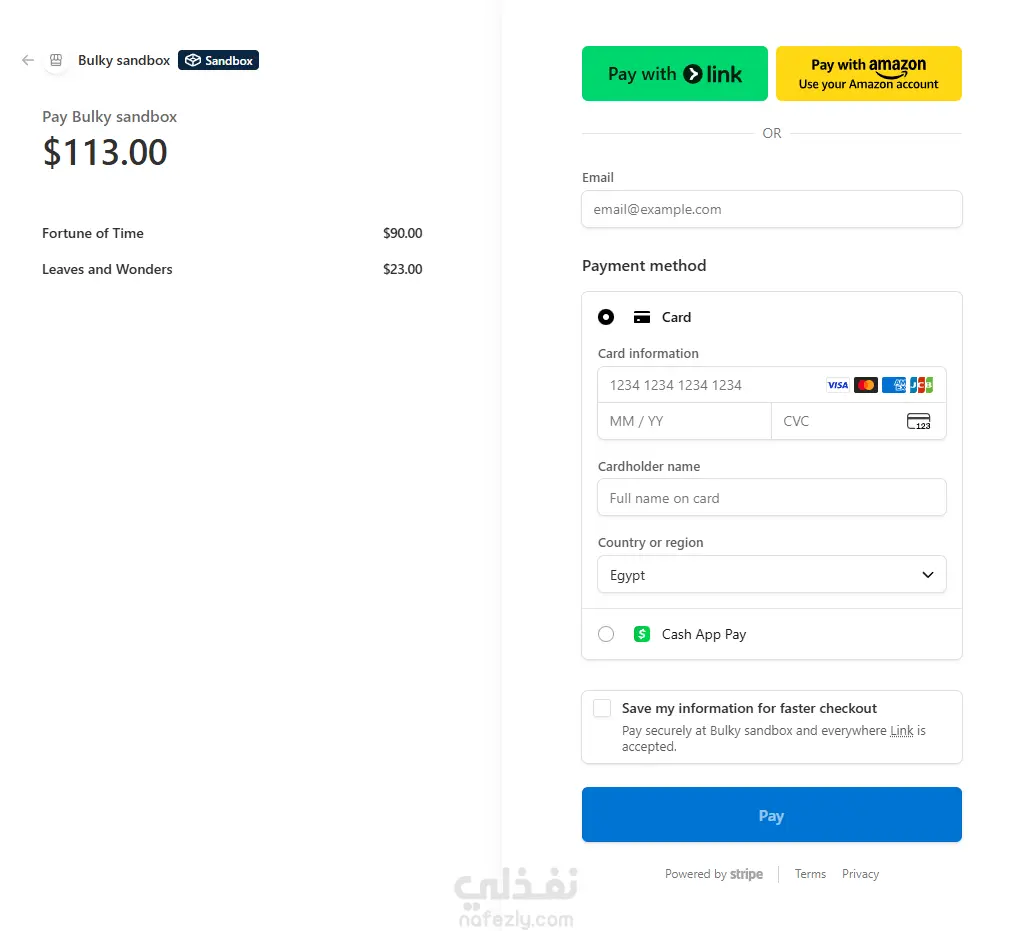Click the Email input field
Screen dimensions: 1031x931
pos(771,209)
